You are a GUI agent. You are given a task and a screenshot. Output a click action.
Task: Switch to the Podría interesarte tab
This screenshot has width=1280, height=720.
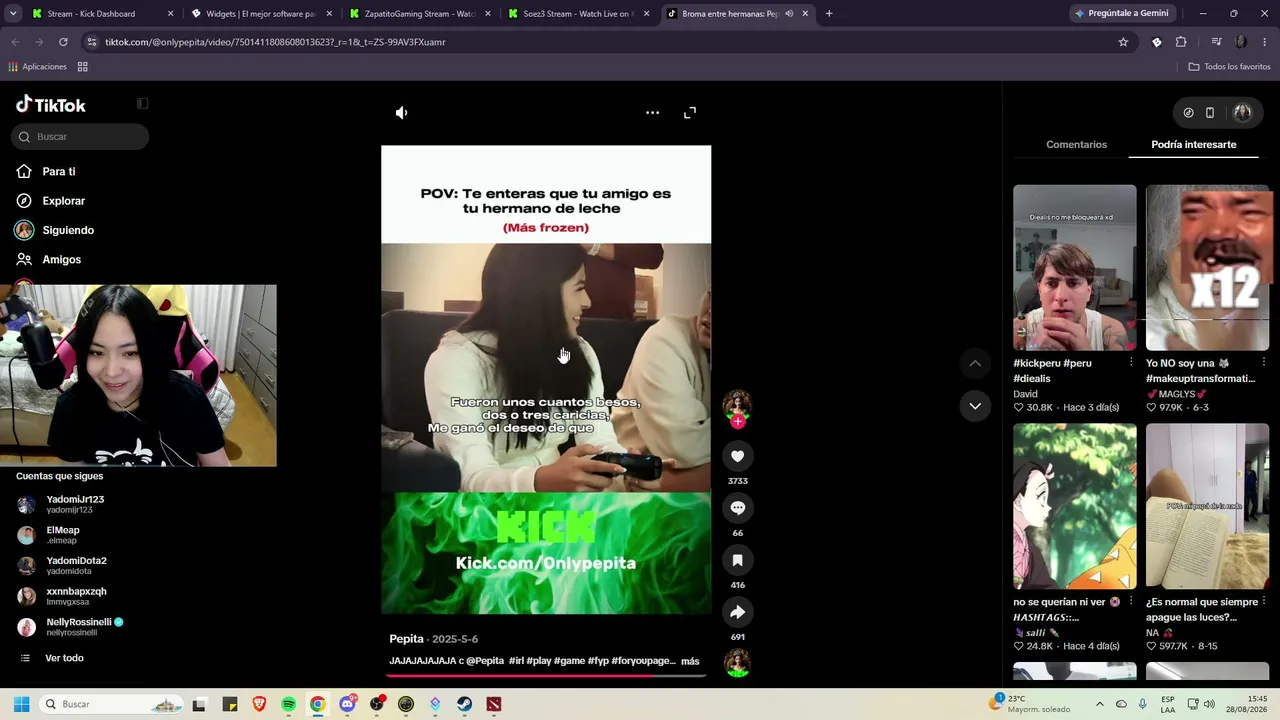point(1193,144)
